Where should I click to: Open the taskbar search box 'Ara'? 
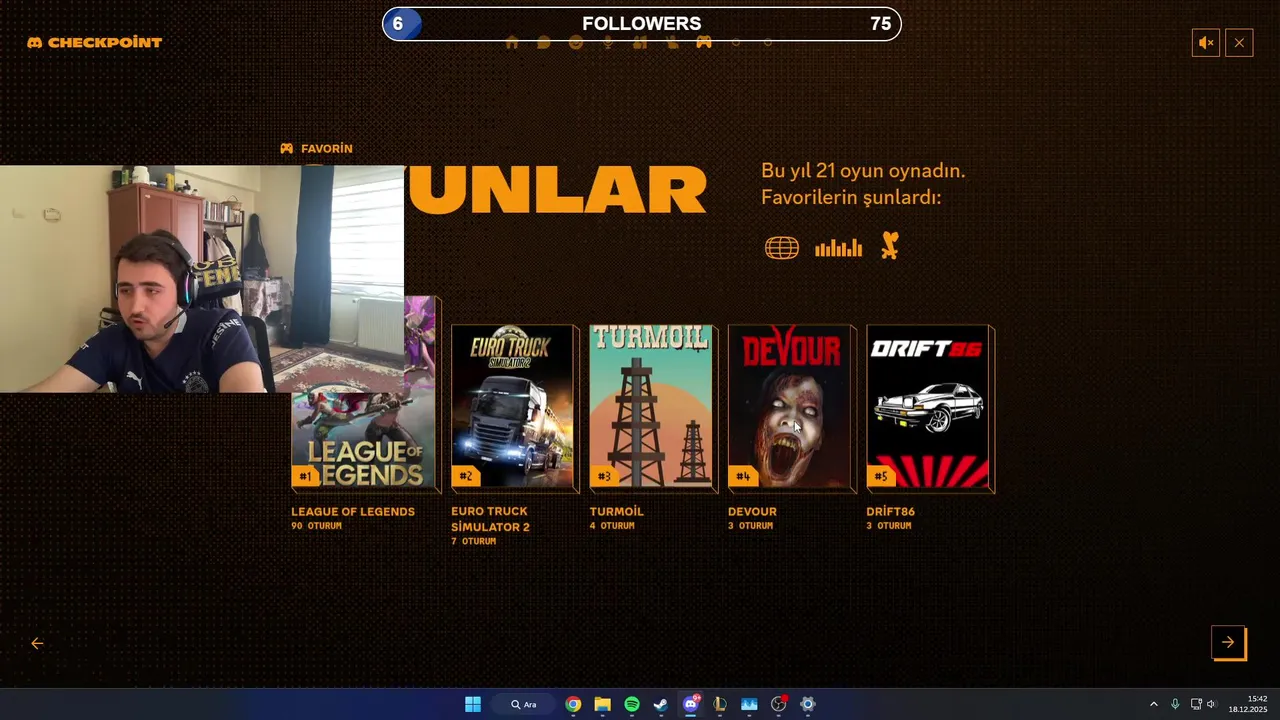pos(524,704)
